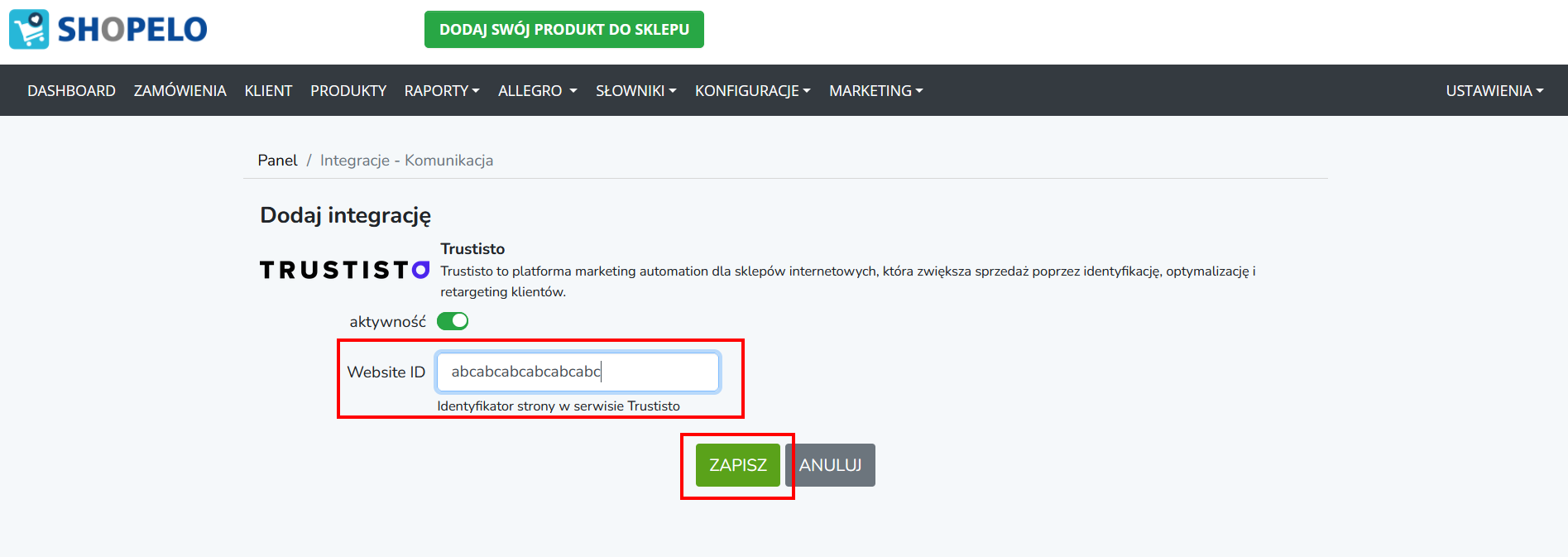Toggle the aktywność switch off
Image resolution: width=1568 pixels, height=557 pixels.
453,321
